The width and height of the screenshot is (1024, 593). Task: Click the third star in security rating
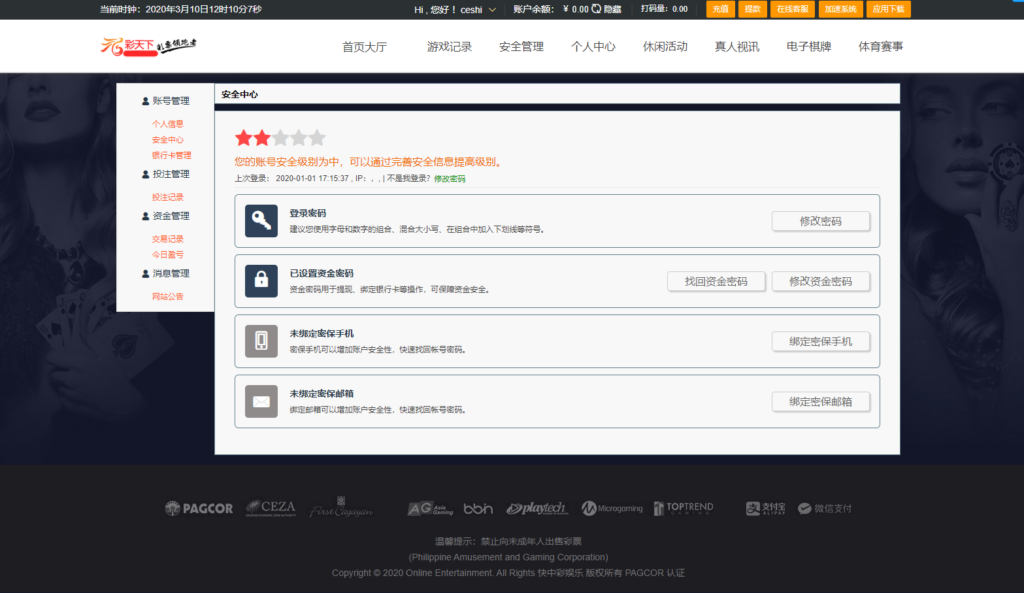pos(281,138)
